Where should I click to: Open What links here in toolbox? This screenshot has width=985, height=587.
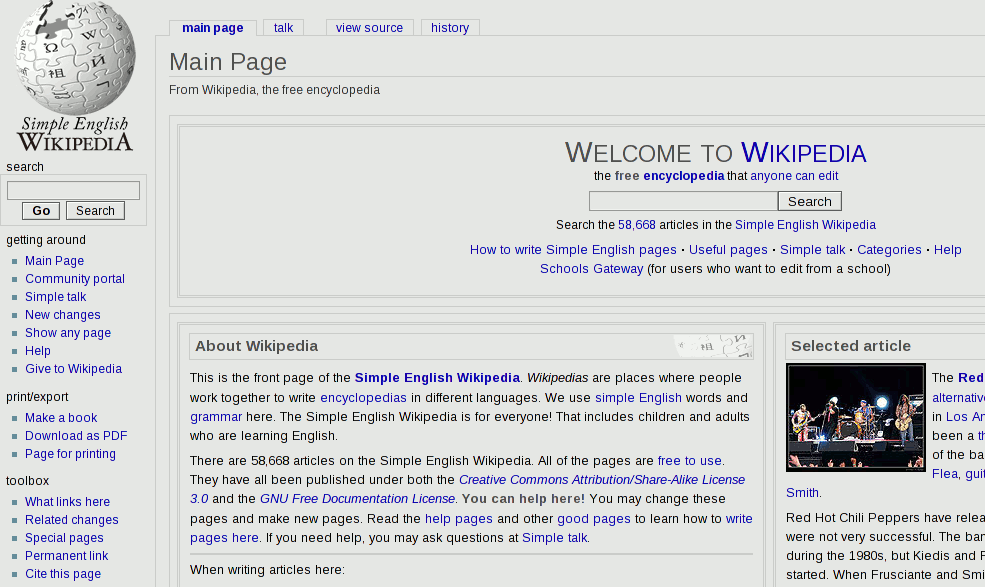click(x=67, y=502)
